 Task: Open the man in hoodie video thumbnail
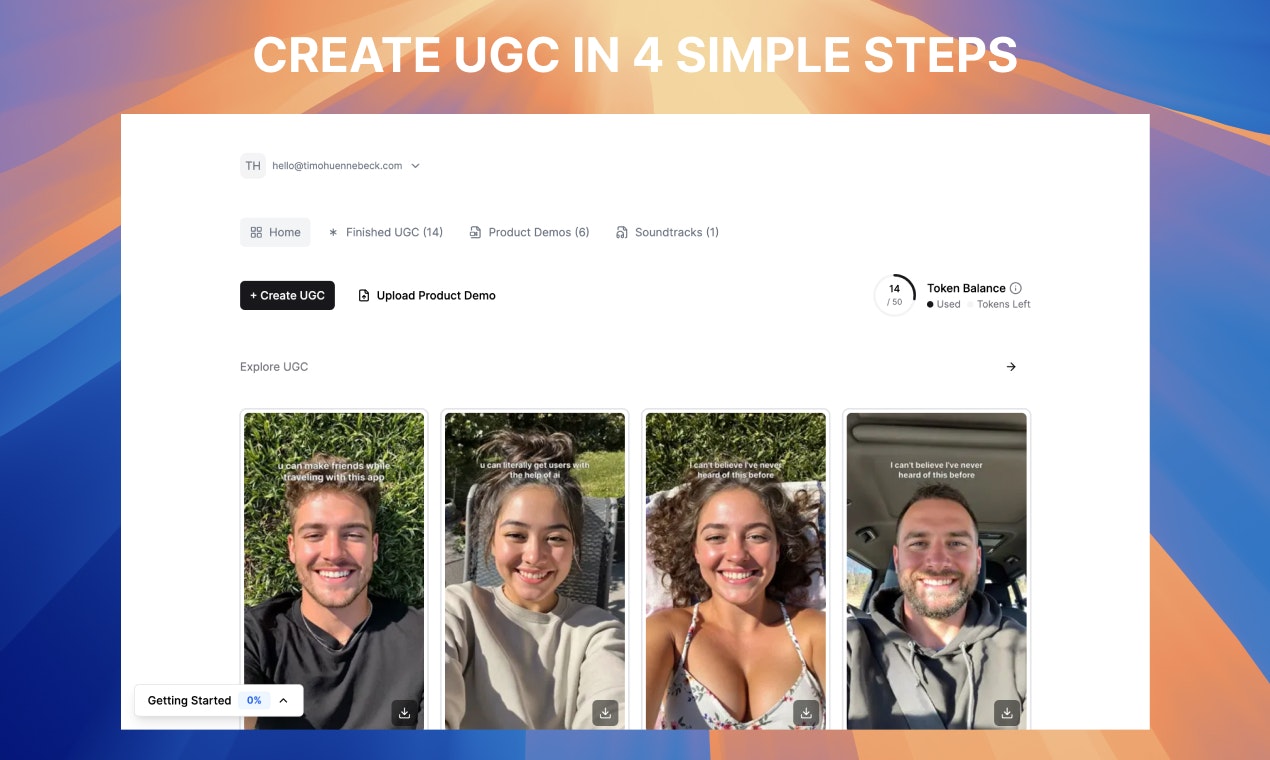(x=937, y=571)
